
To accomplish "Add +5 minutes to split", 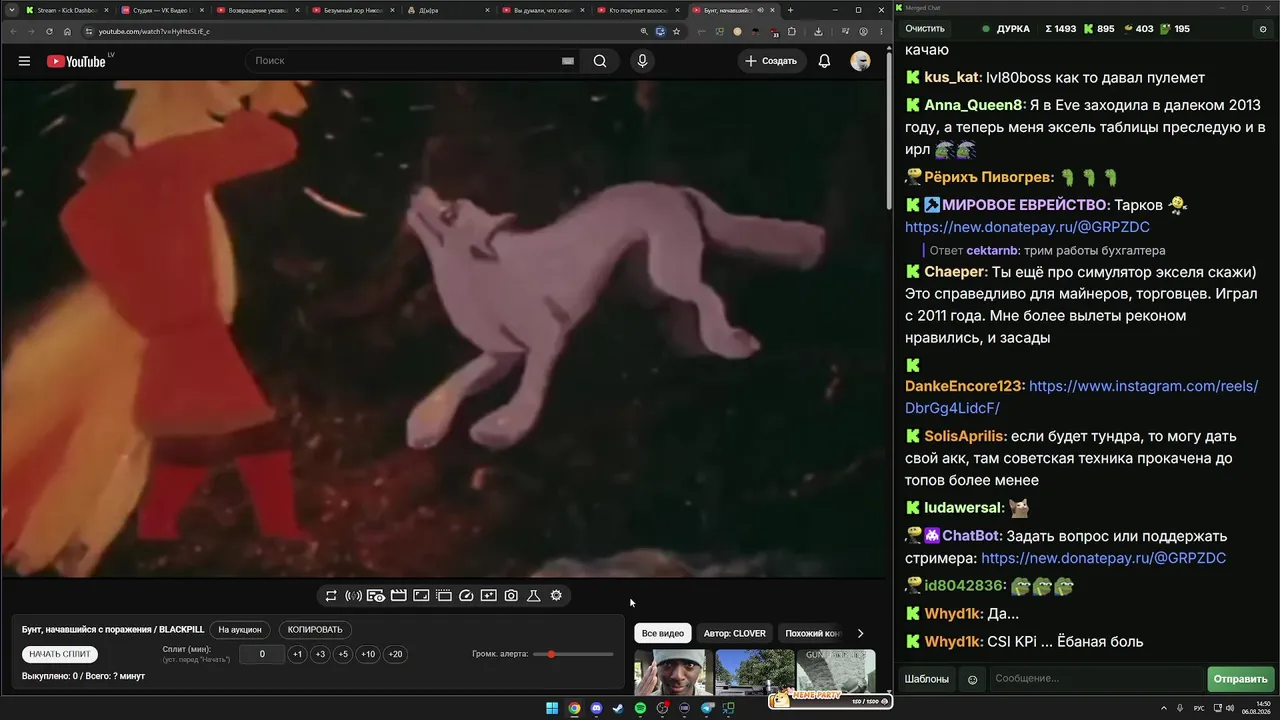I will 343,654.
